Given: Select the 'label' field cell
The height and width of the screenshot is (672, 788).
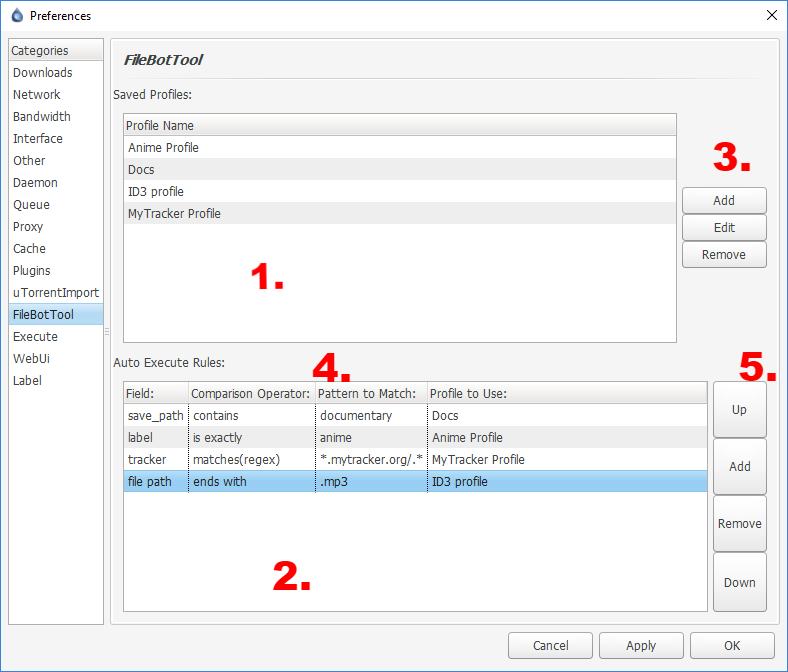Looking at the screenshot, I should [156, 438].
